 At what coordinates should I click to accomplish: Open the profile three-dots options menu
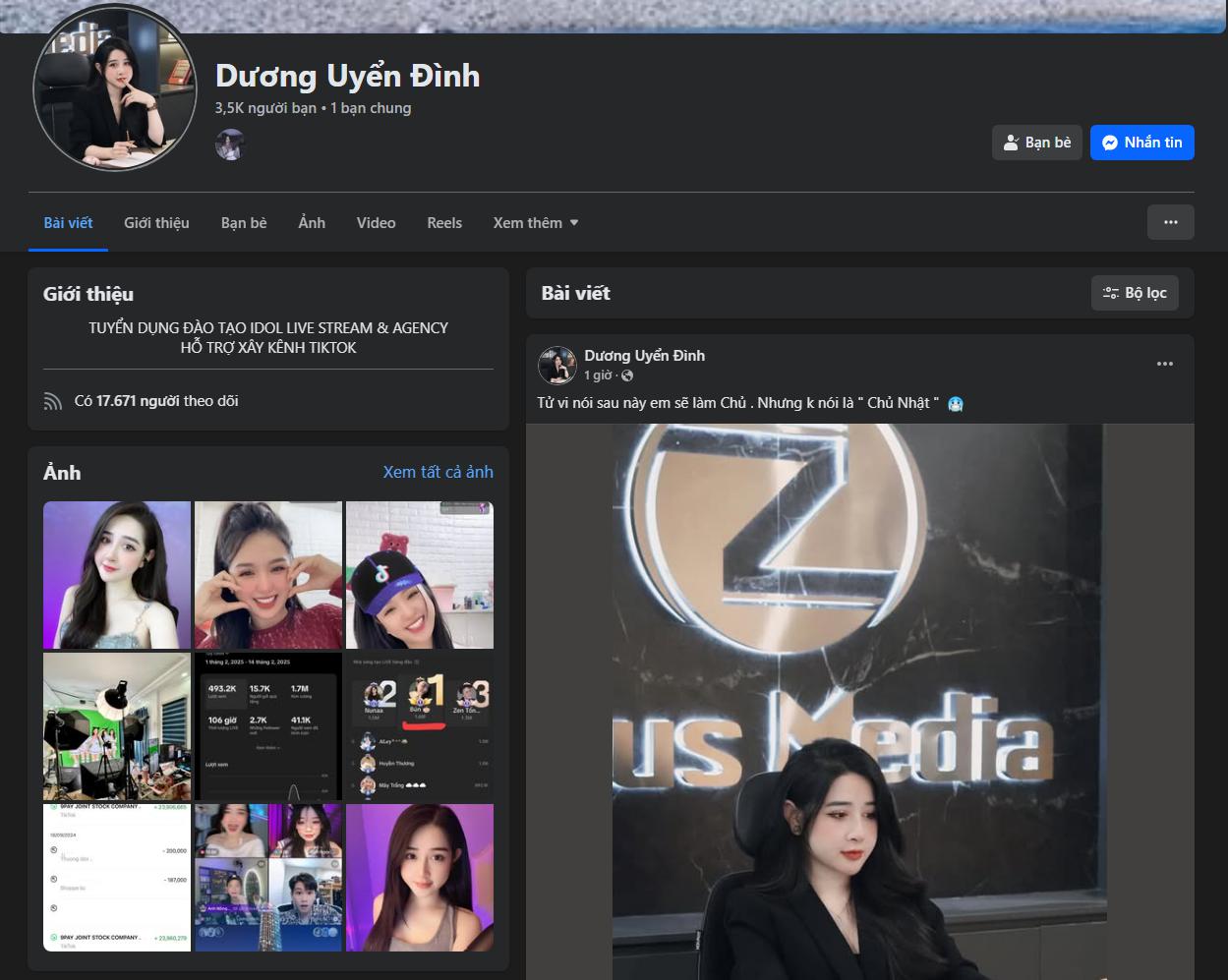tap(1170, 222)
